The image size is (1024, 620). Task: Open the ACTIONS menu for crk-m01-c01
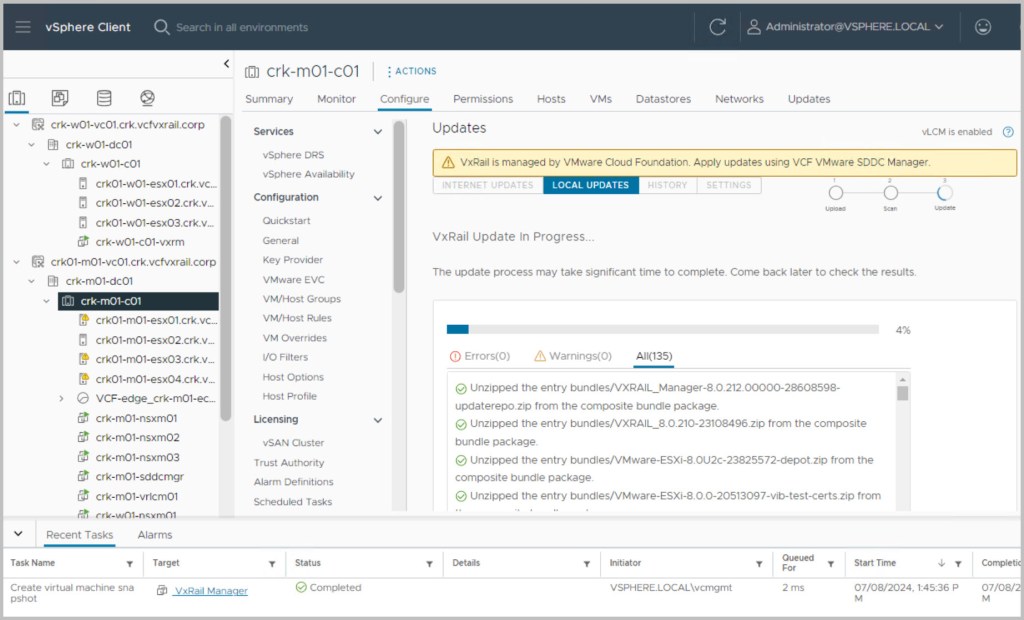pos(411,71)
